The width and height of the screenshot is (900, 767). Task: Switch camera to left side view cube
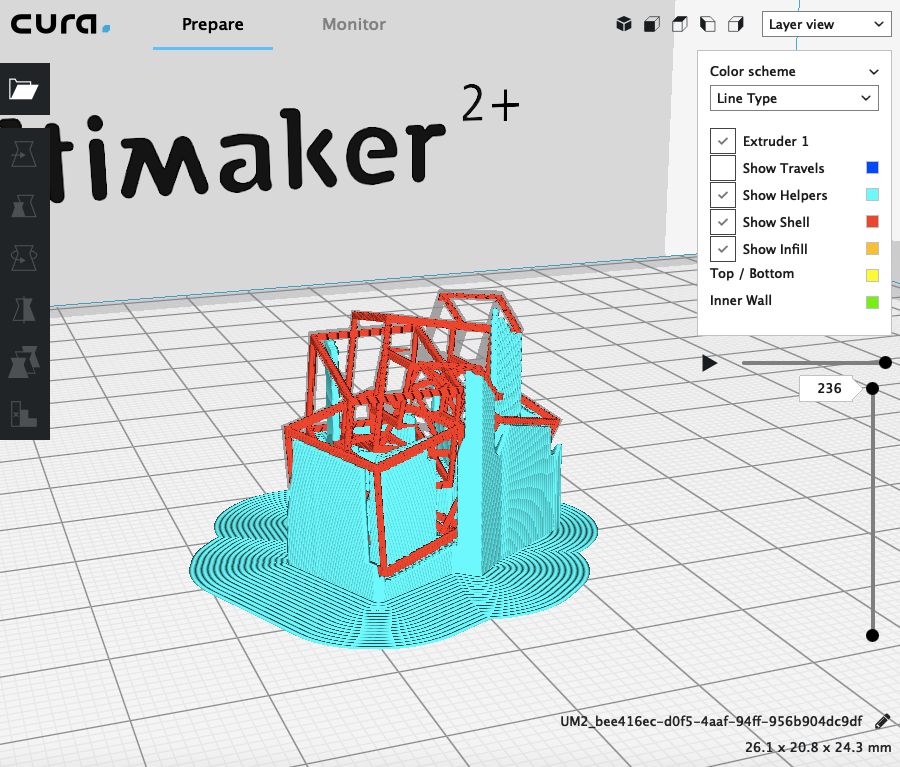click(708, 24)
